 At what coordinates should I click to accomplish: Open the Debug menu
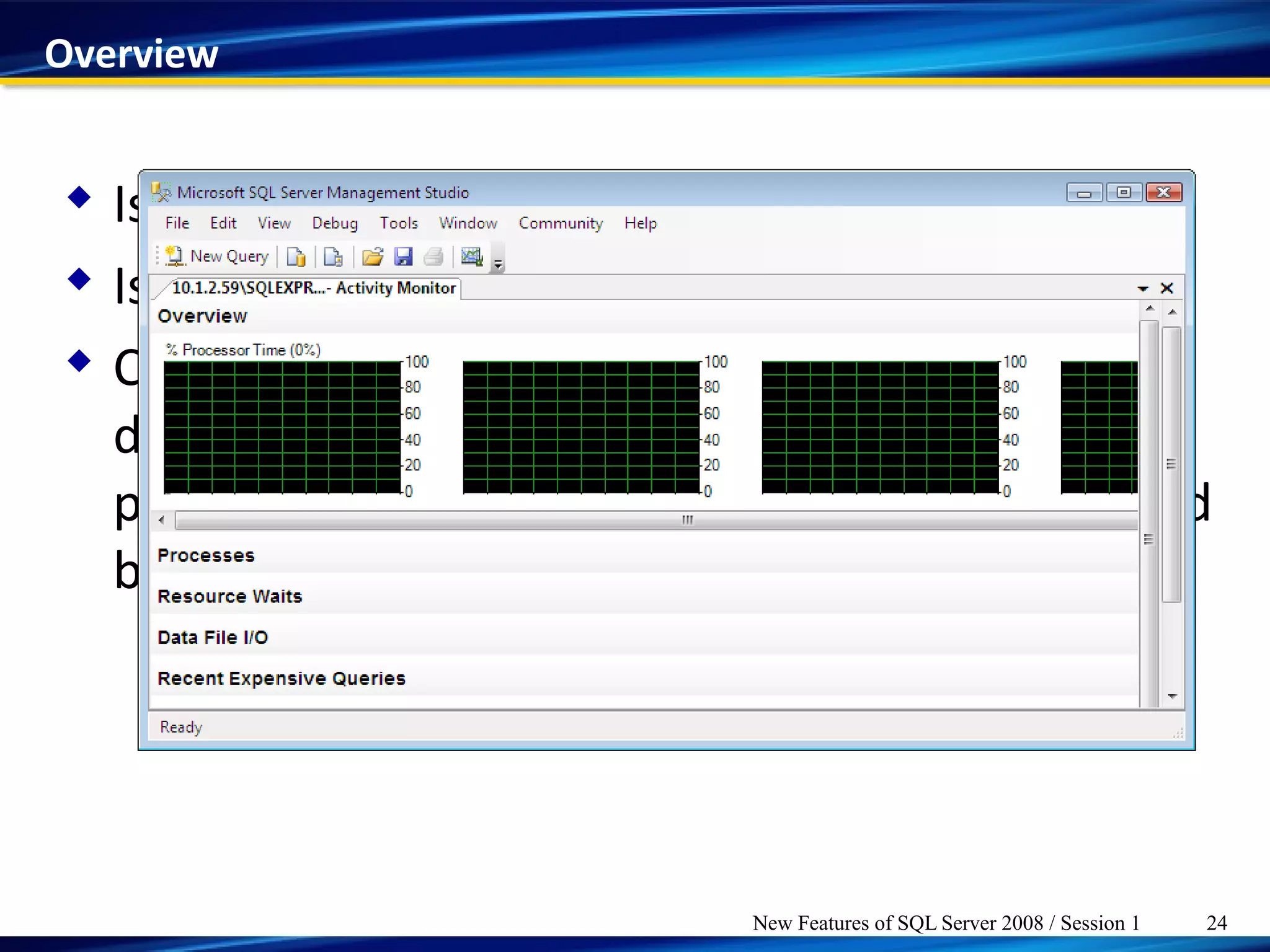335,223
